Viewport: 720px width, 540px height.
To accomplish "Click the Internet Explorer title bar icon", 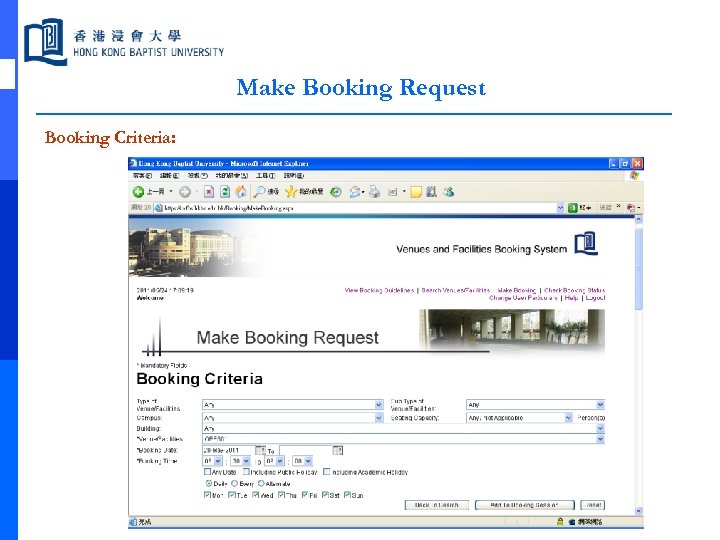I will click(x=133, y=163).
